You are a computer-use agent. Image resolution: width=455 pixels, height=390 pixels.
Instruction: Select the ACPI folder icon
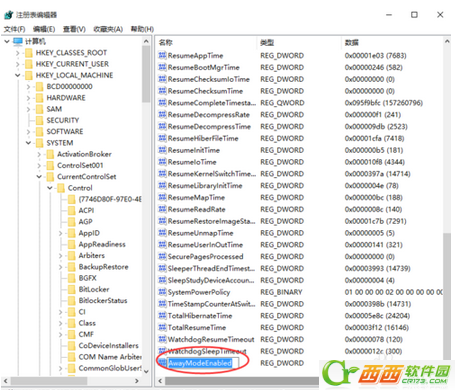coord(72,210)
